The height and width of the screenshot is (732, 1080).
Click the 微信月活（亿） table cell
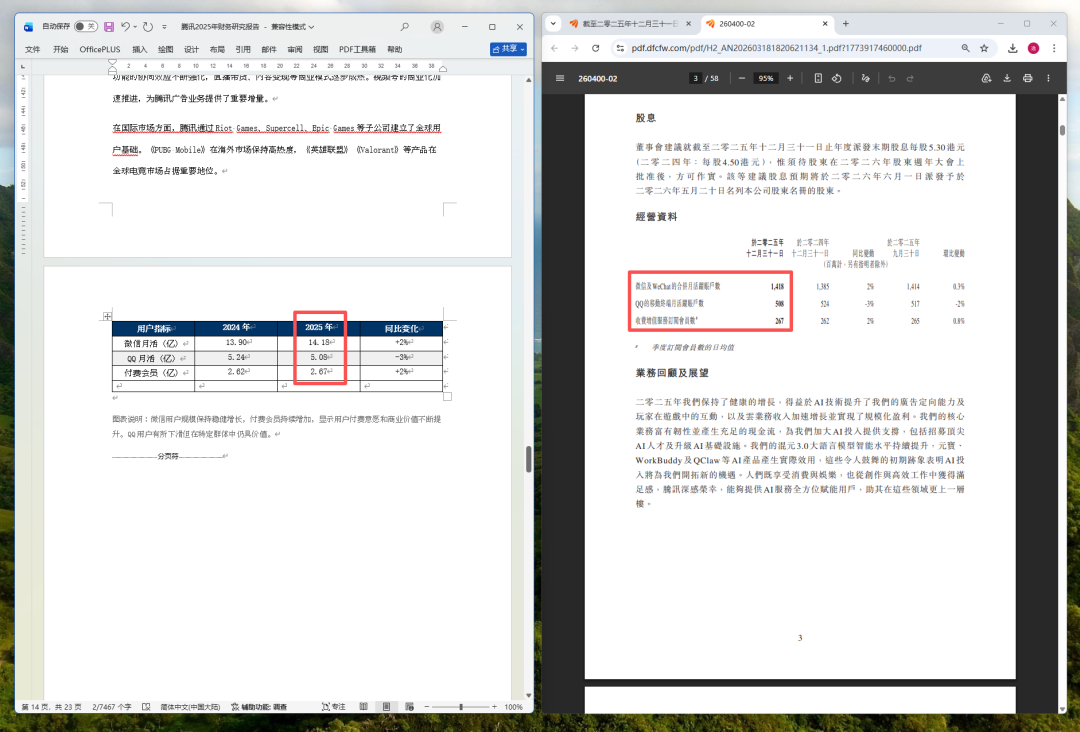click(x=154, y=343)
